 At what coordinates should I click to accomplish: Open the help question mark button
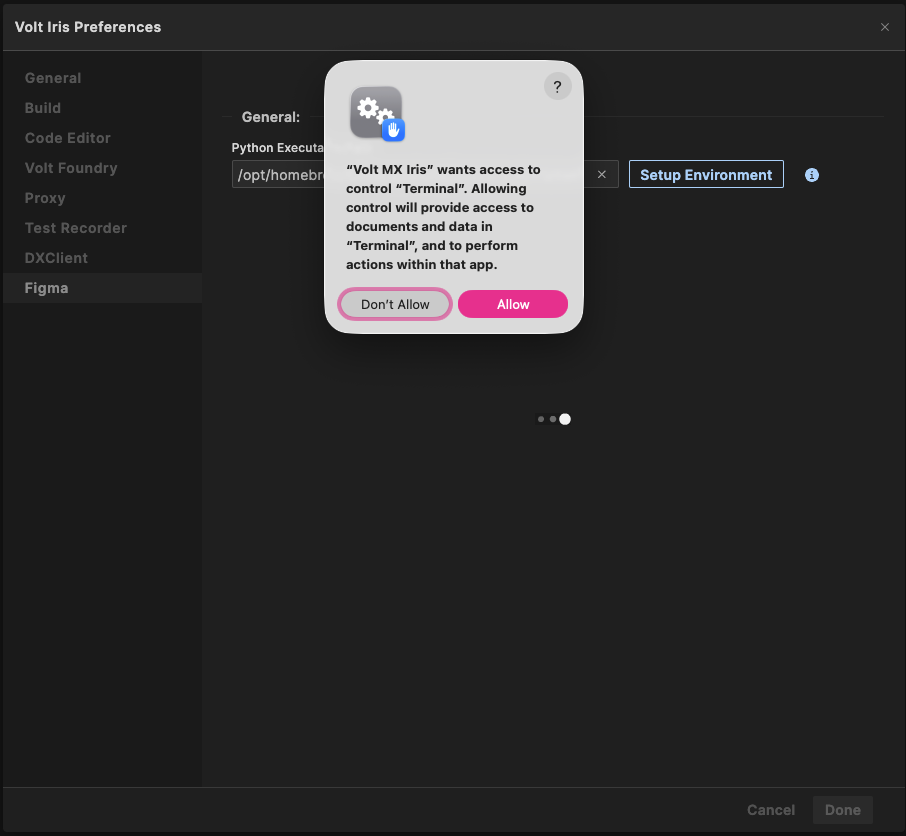pos(558,87)
